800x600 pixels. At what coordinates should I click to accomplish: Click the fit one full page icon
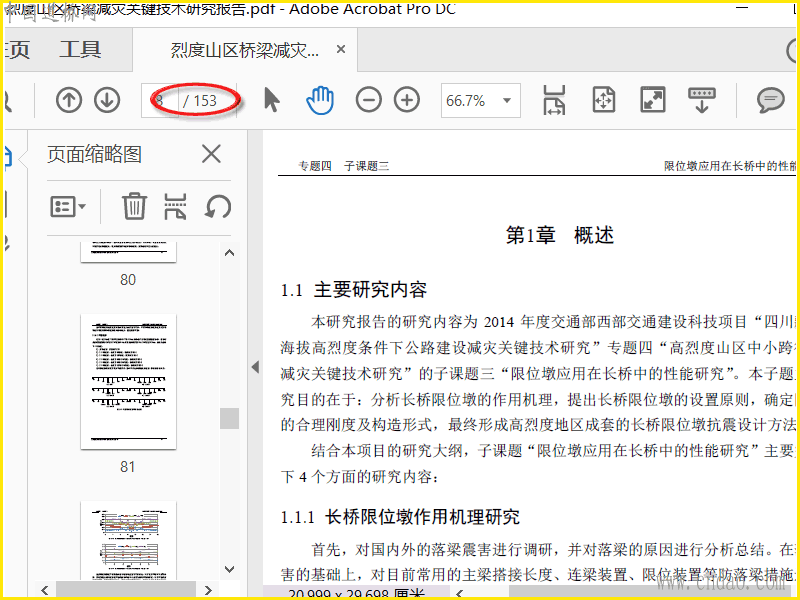[x=604, y=100]
